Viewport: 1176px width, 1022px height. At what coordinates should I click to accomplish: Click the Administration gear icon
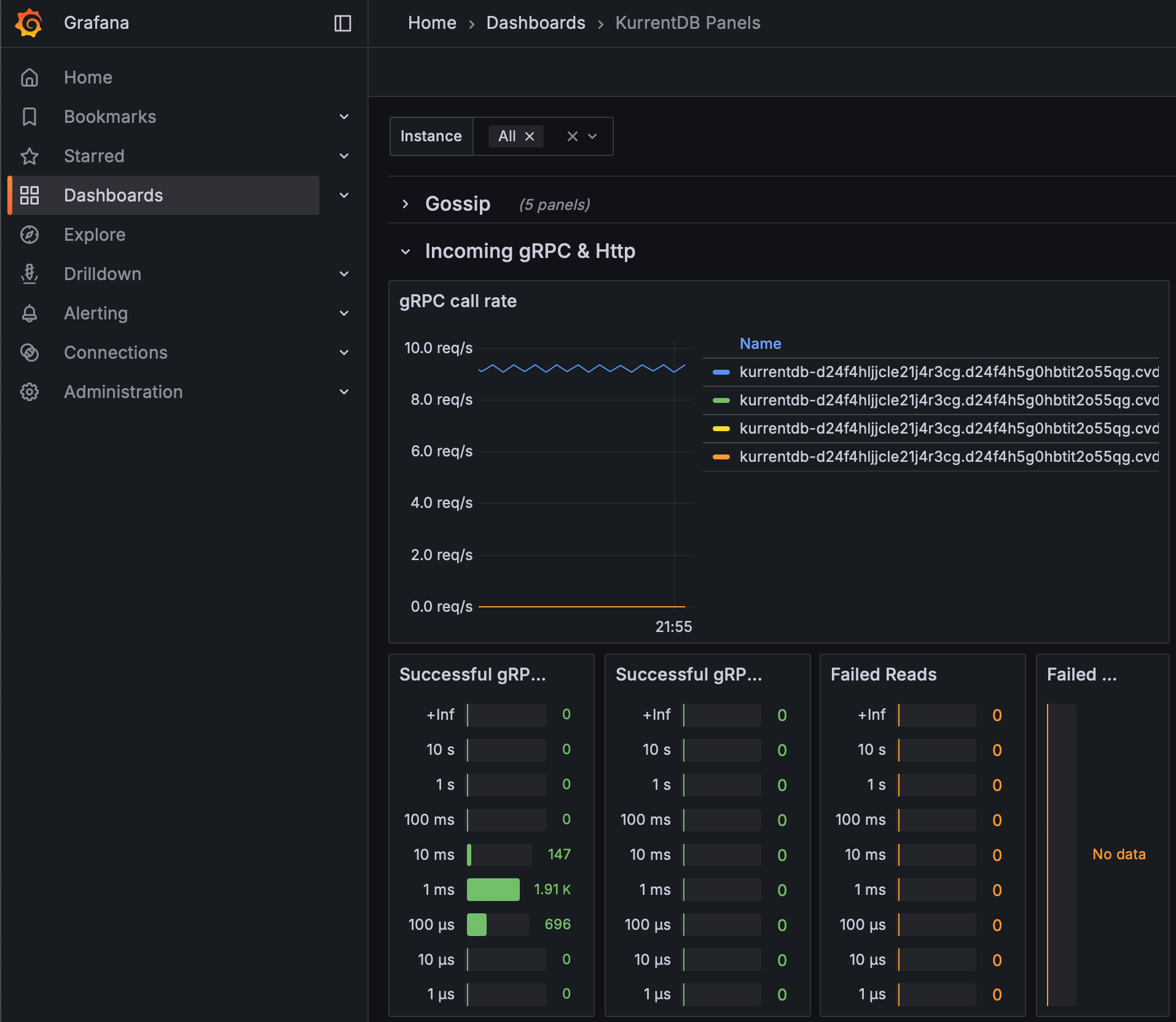[x=29, y=392]
